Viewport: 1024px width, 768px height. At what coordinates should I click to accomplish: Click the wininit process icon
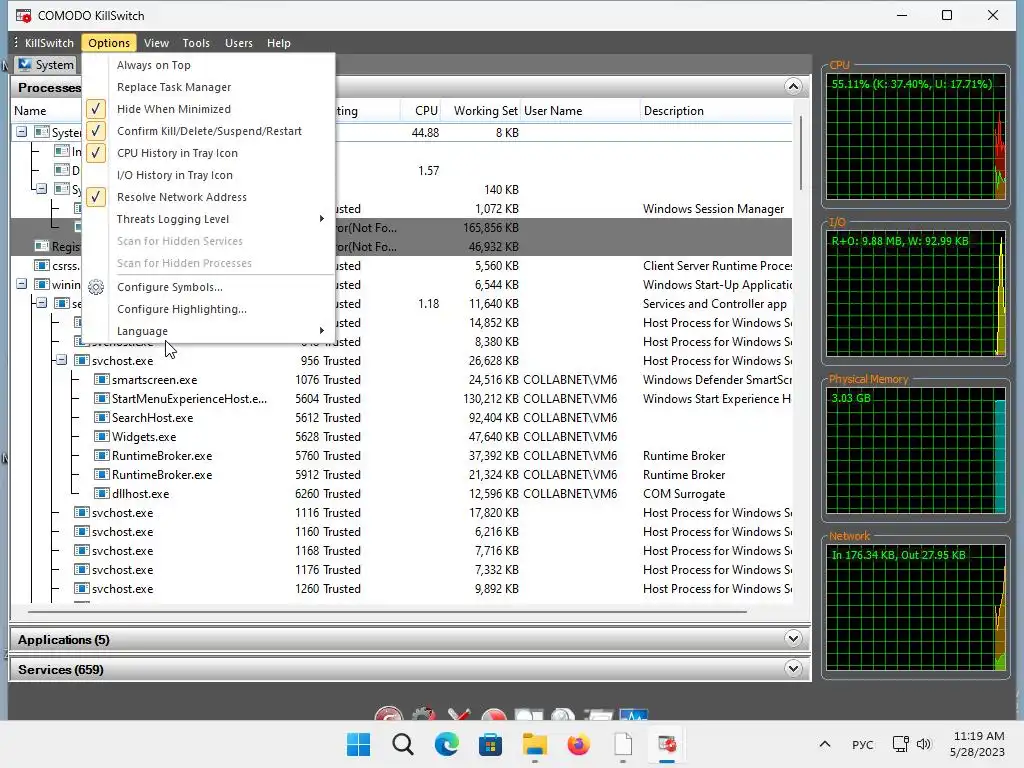click(42, 284)
